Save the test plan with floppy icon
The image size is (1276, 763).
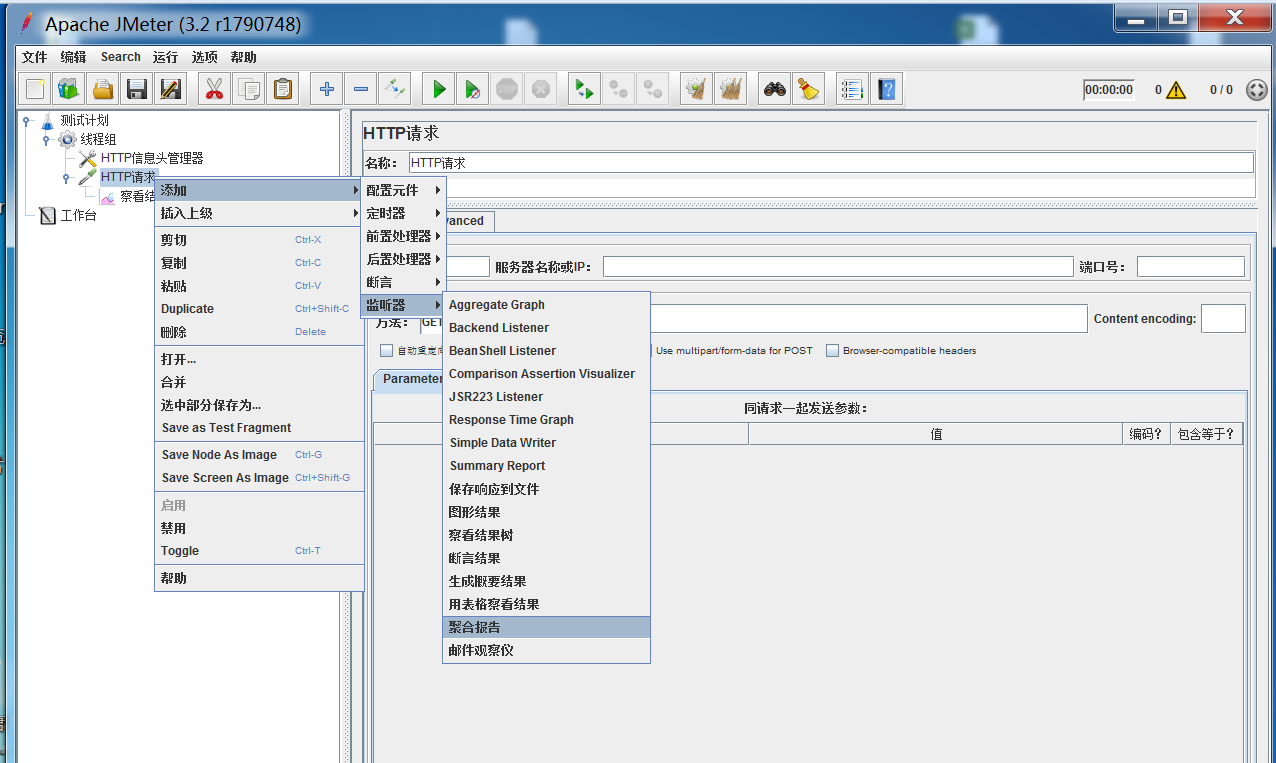[137, 89]
